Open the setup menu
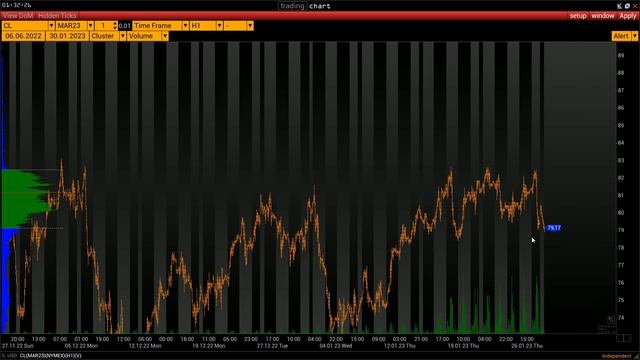 point(578,16)
